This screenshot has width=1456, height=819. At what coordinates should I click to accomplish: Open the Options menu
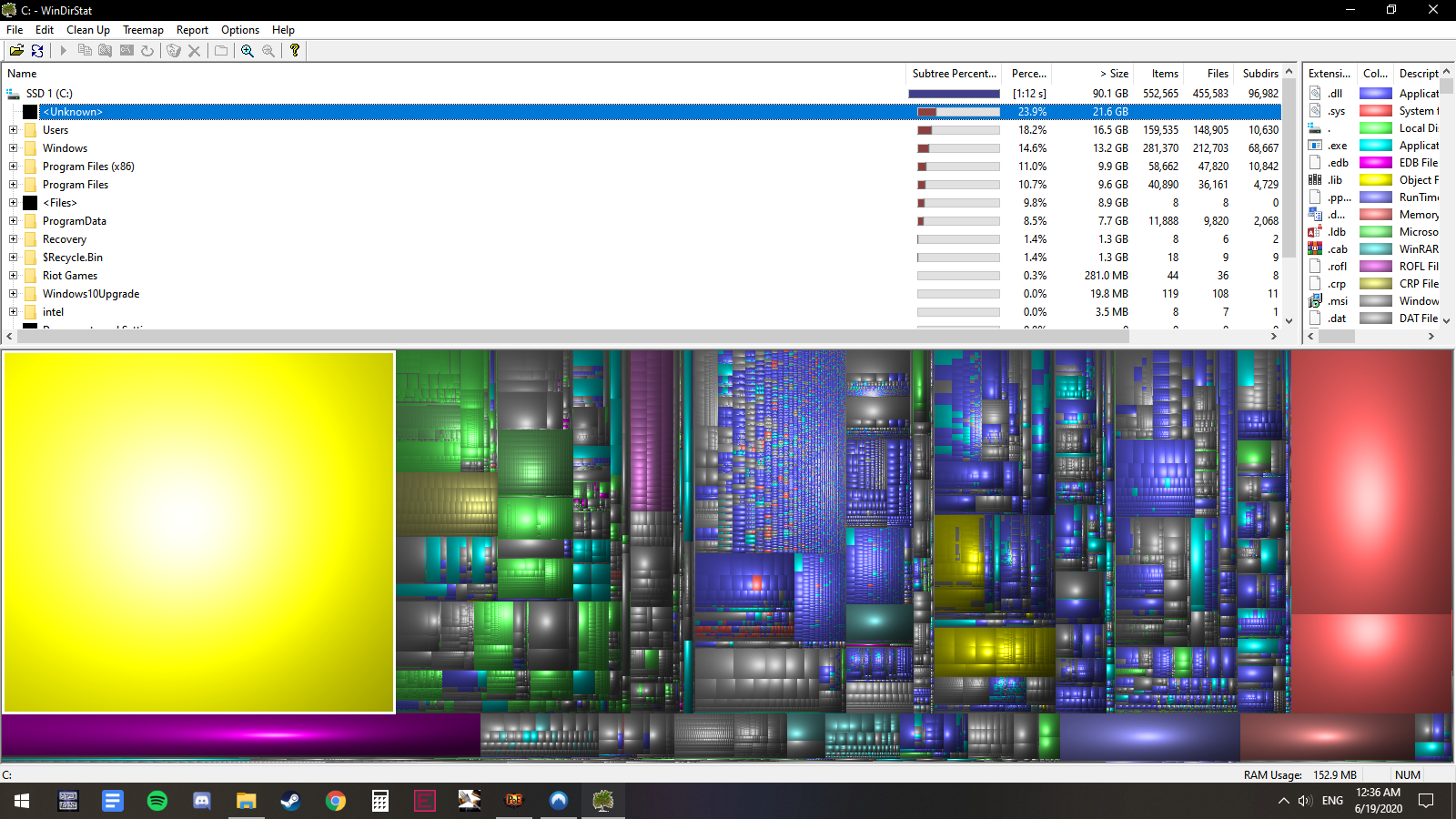240,30
